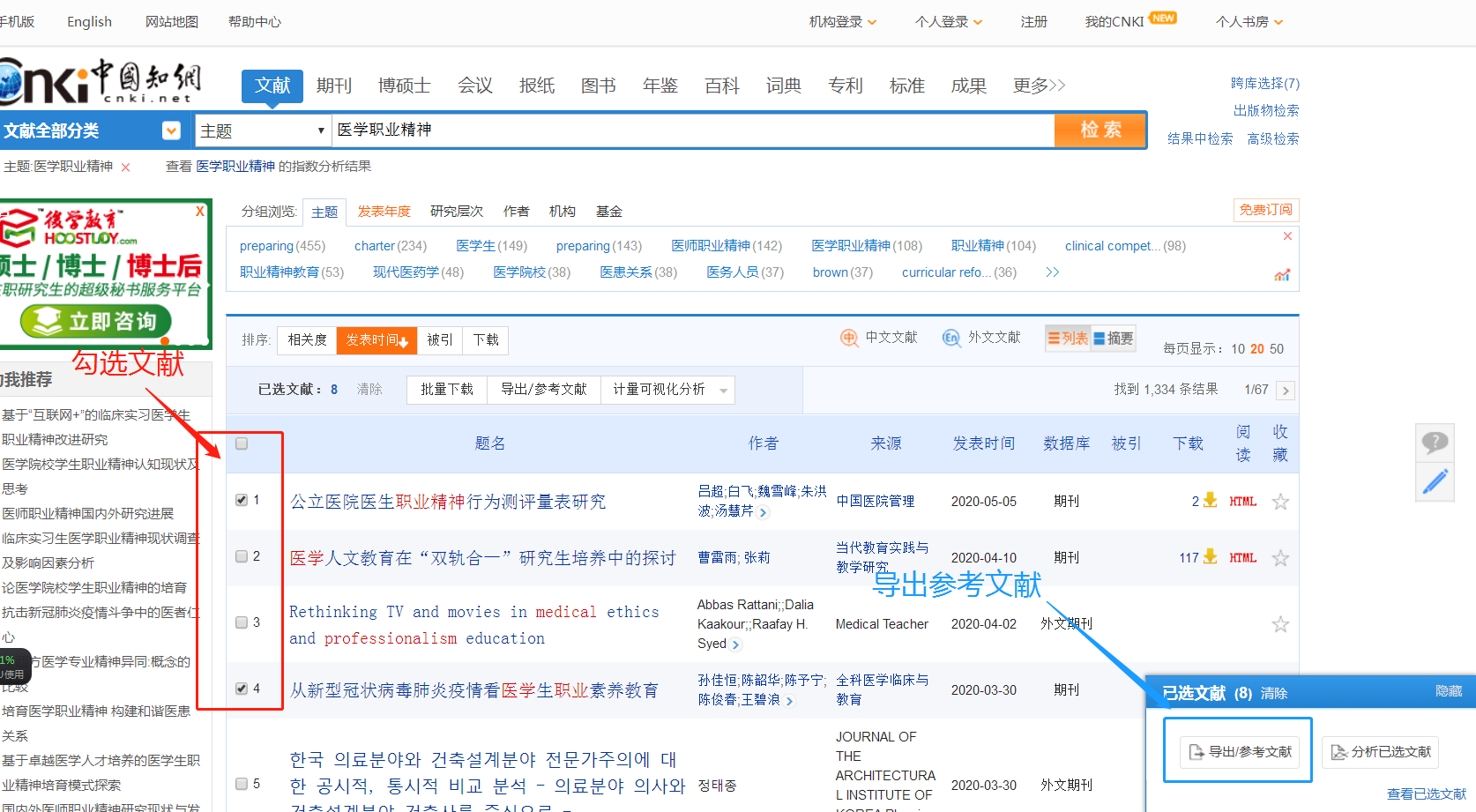The image size is (1476, 812).
Task: Uncheck the checkbox for result 1
Action: point(240,499)
